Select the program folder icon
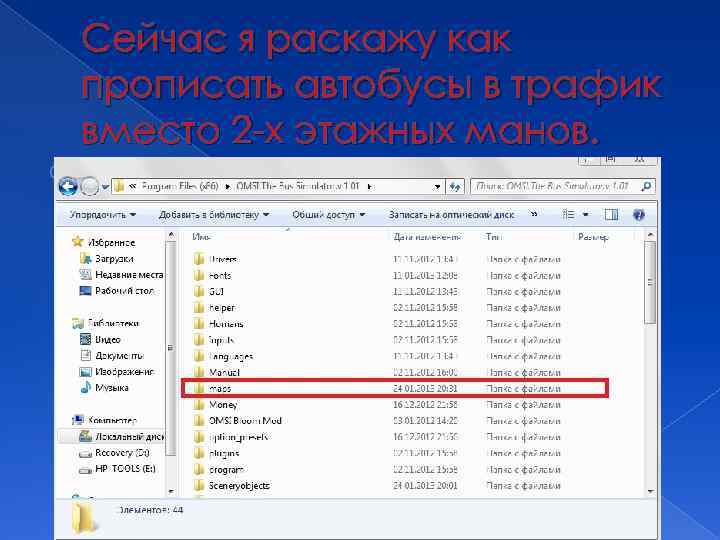 (x=199, y=470)
